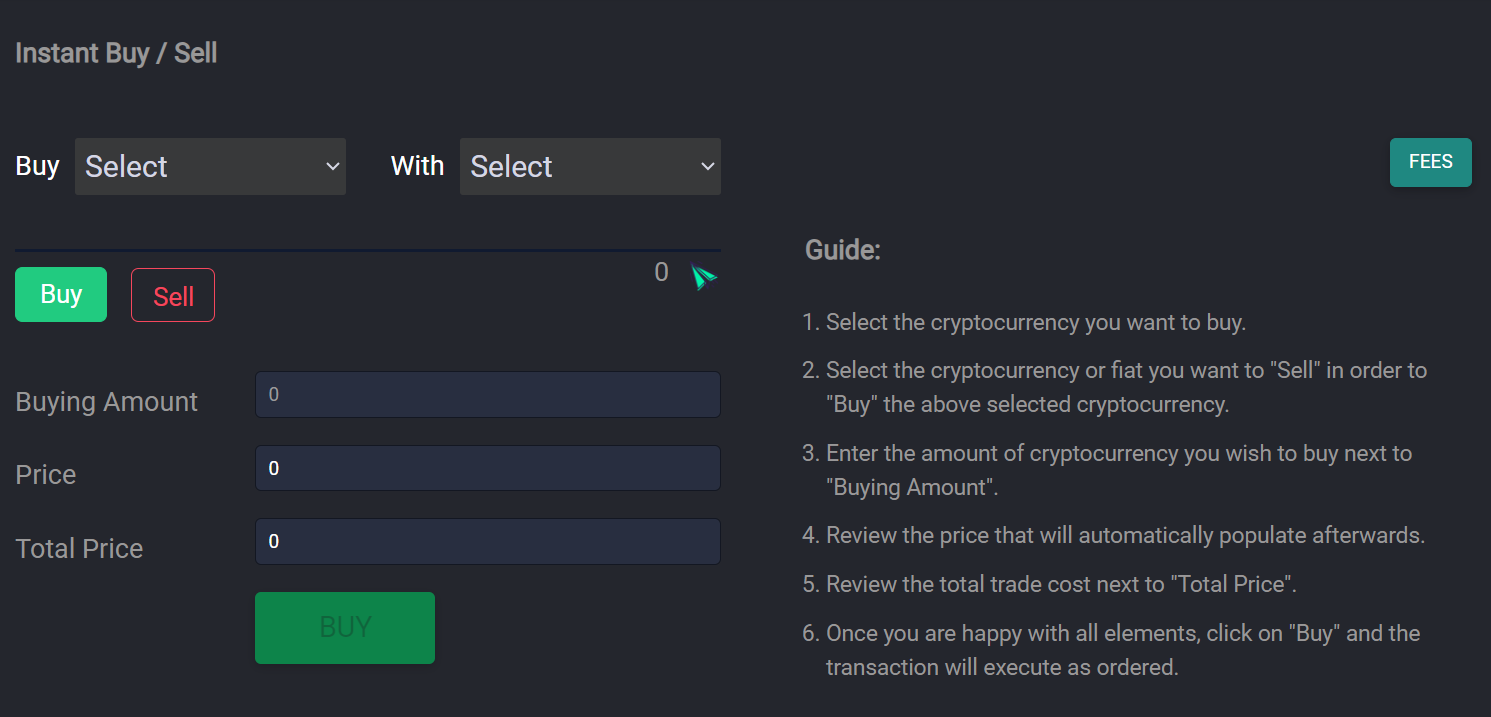
Task: Open the With currency Select dropdown
Action: pyautogui.click(x=590, y=166)
